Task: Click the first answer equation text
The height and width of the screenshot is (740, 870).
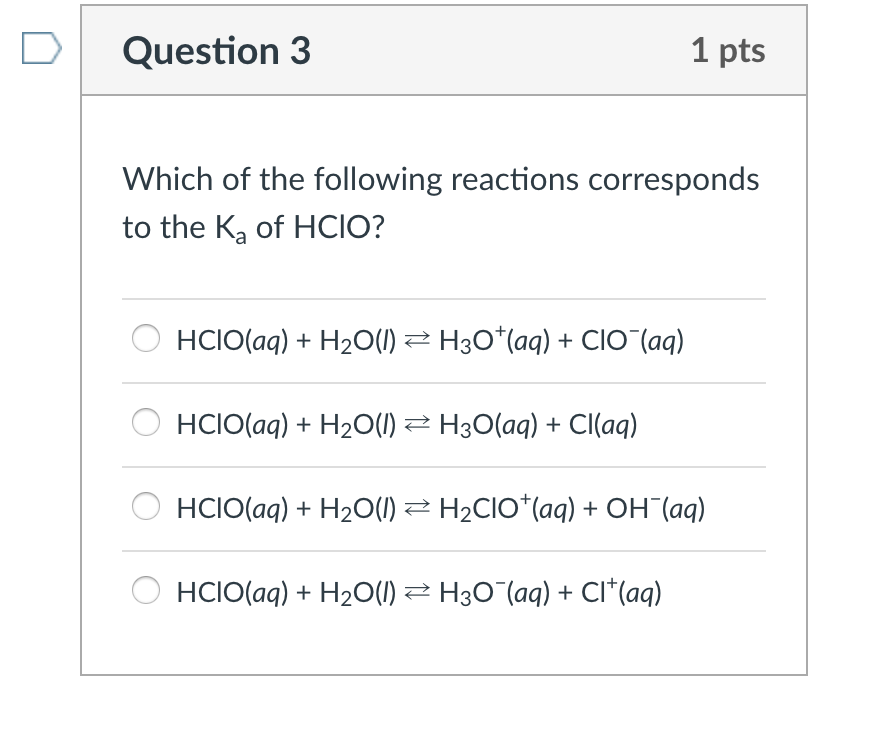Action: coord(429,340)
